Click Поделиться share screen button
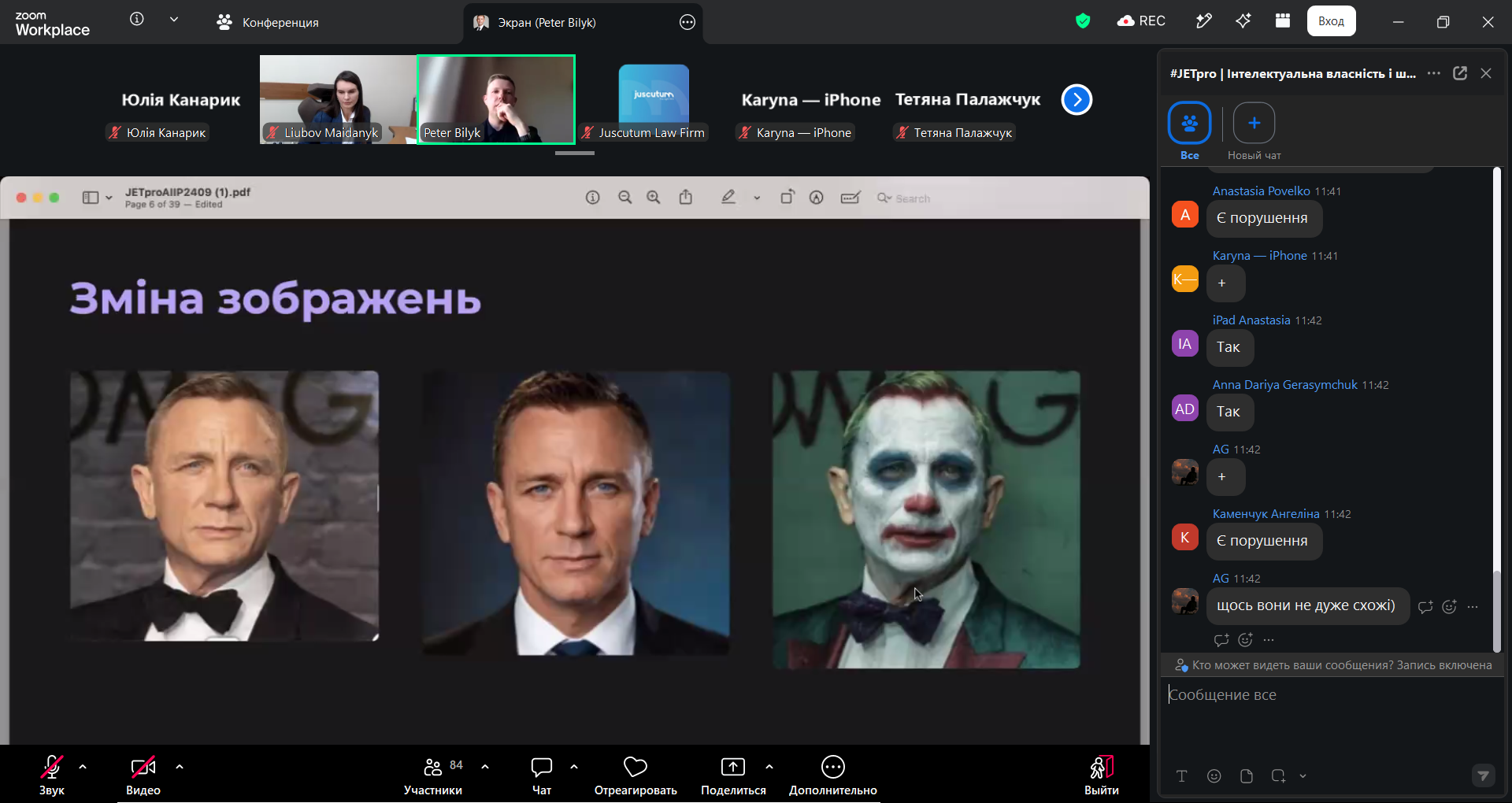1512x803 pixels. 733,775
